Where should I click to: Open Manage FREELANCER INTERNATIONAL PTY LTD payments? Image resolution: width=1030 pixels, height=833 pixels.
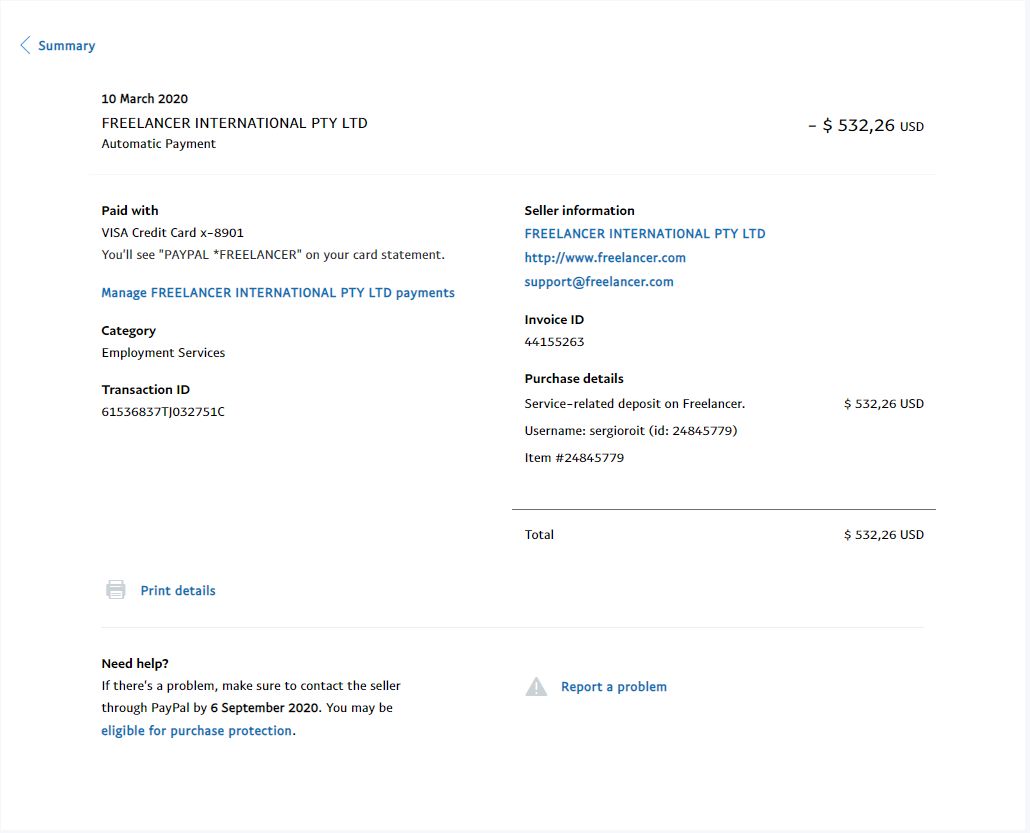[x=278, y=293]
